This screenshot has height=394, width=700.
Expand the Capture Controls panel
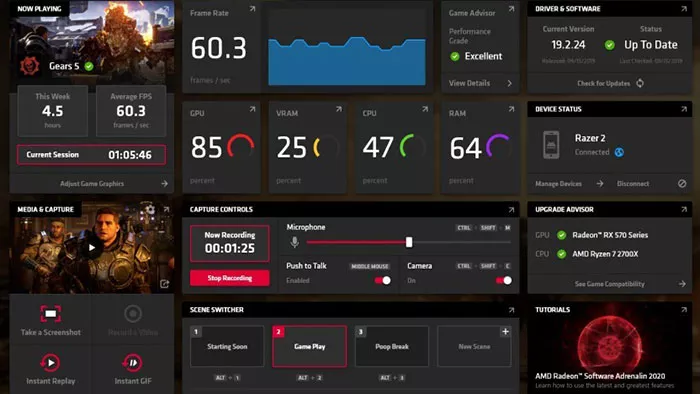click(x=511, y=210)
